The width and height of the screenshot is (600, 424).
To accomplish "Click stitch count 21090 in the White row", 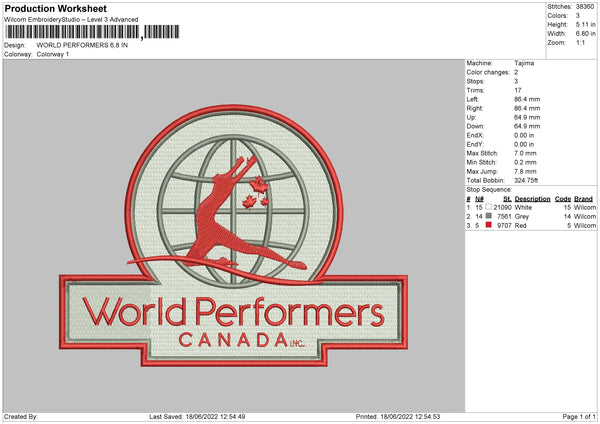I will 502,207.
